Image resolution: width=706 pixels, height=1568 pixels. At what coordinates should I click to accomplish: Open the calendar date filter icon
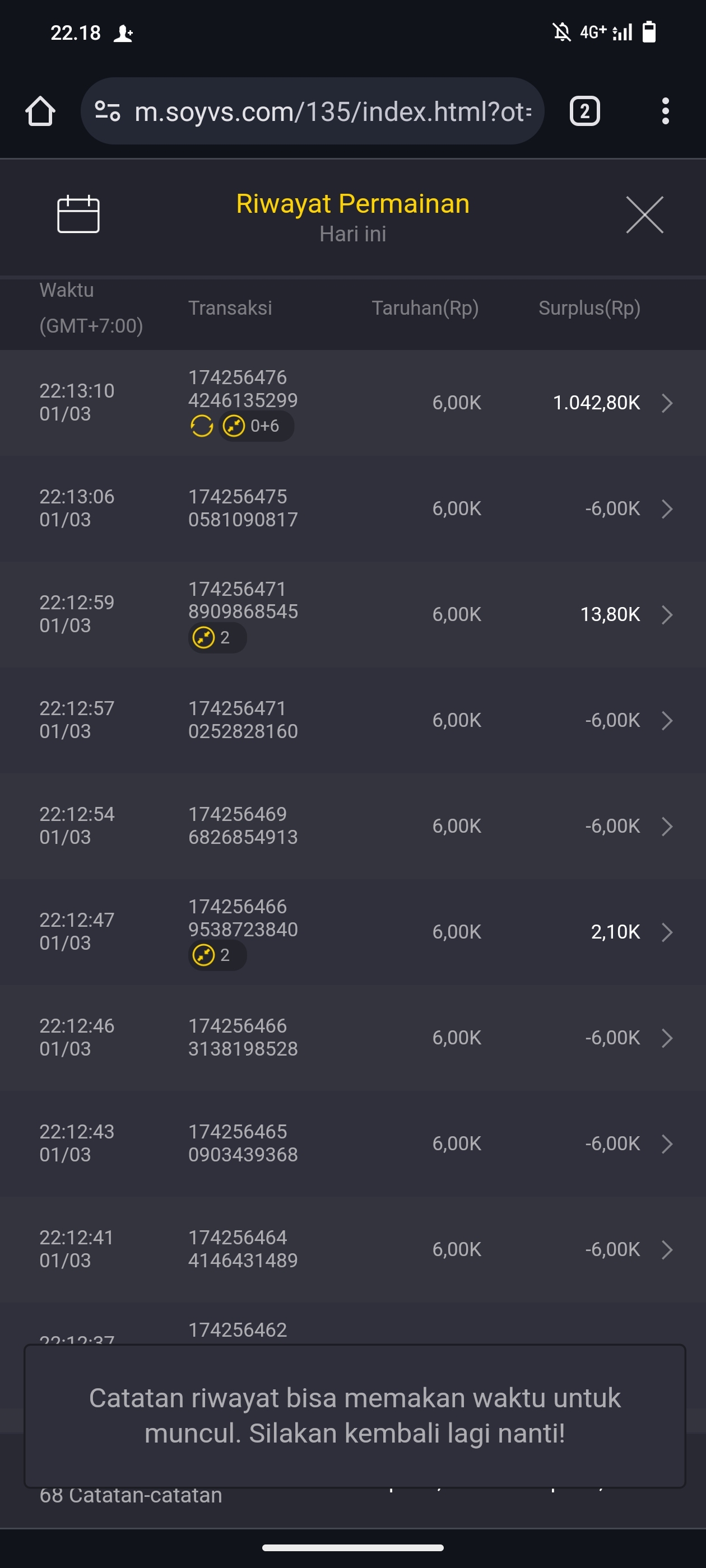(78, 214)
